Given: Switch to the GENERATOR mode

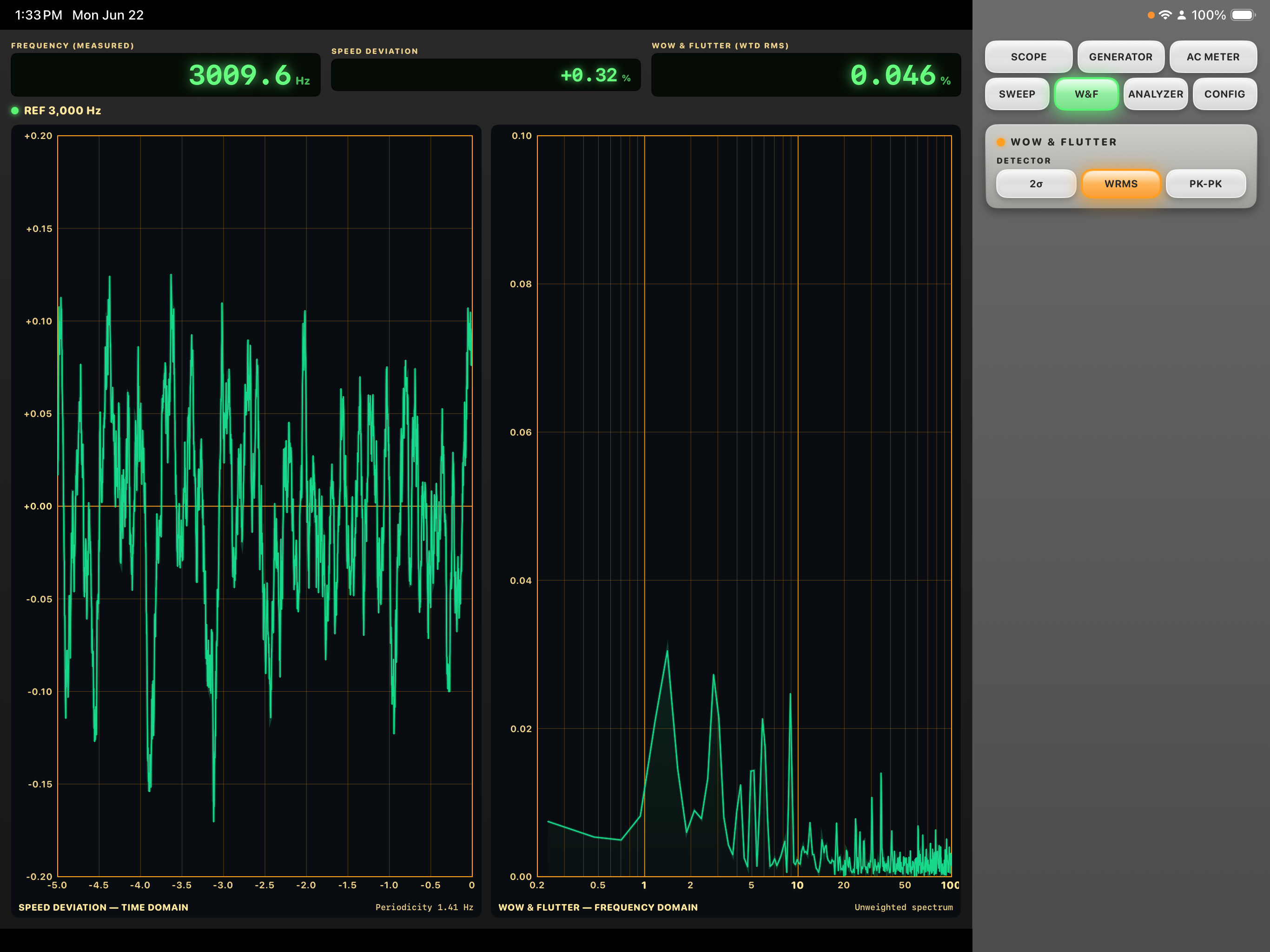Looking at the screenshot, I should coord(1120,57).
